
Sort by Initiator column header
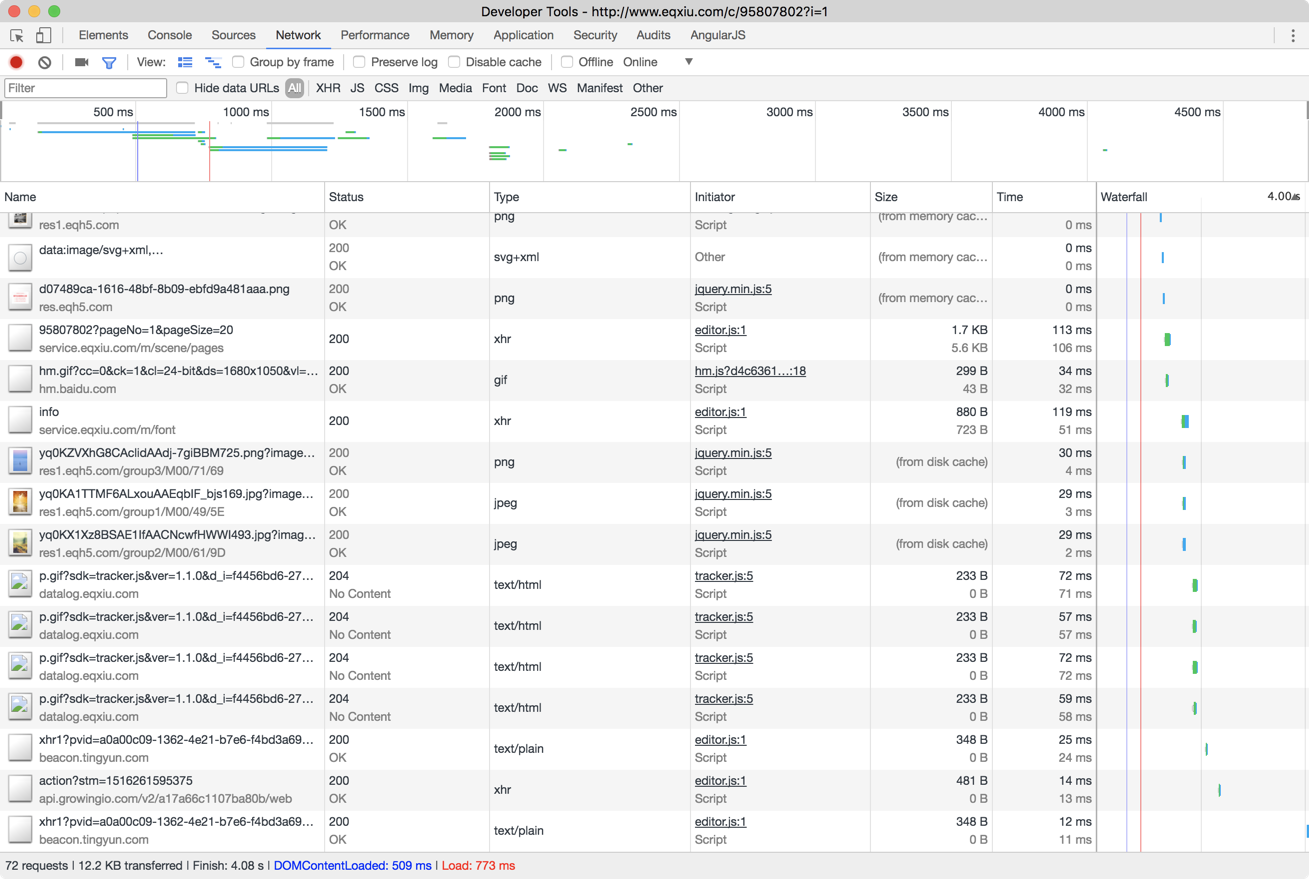pyautogui.click(x=780, y=197)
